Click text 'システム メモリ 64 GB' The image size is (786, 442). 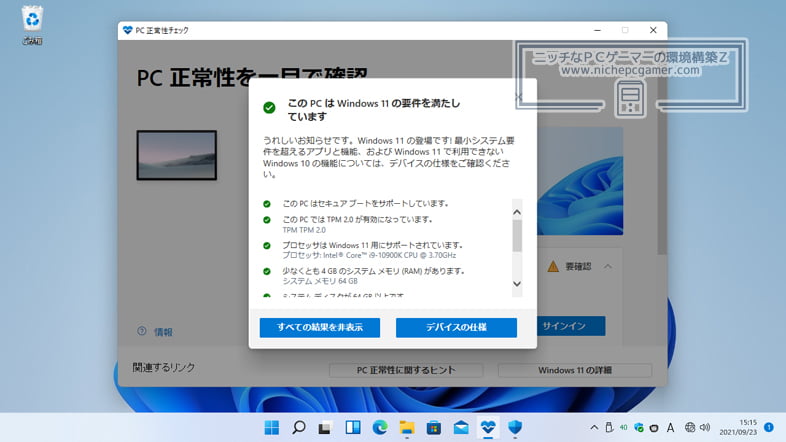320,281
